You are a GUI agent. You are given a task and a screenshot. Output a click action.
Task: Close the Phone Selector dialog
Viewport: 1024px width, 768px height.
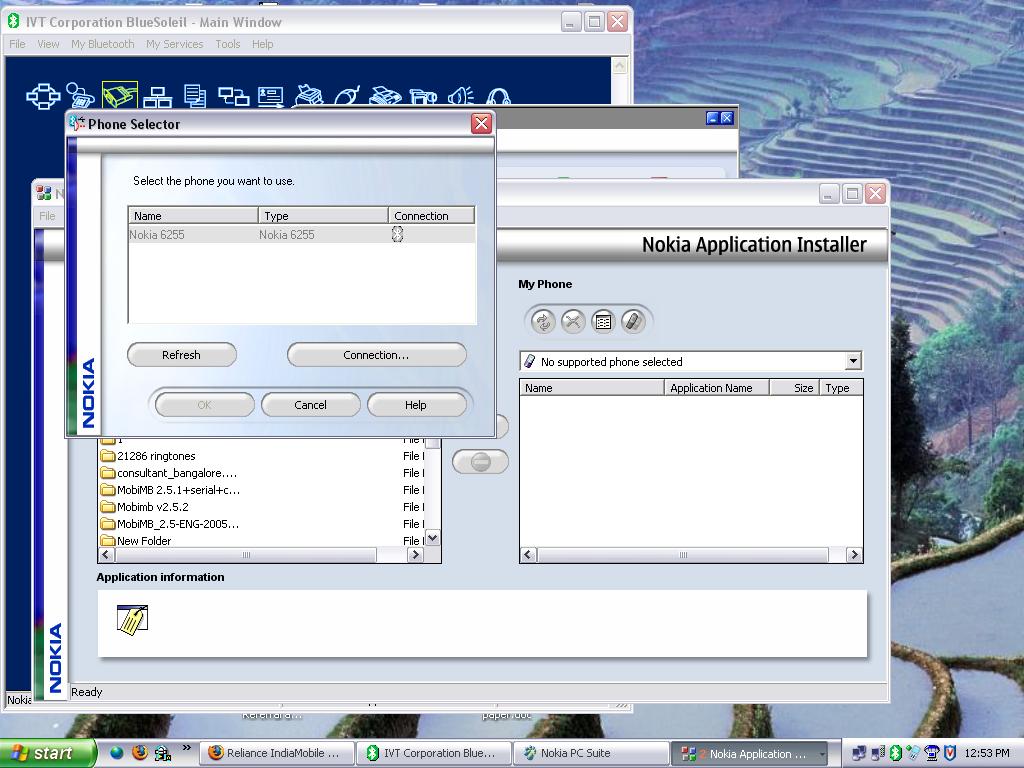[x=481, y=123]
